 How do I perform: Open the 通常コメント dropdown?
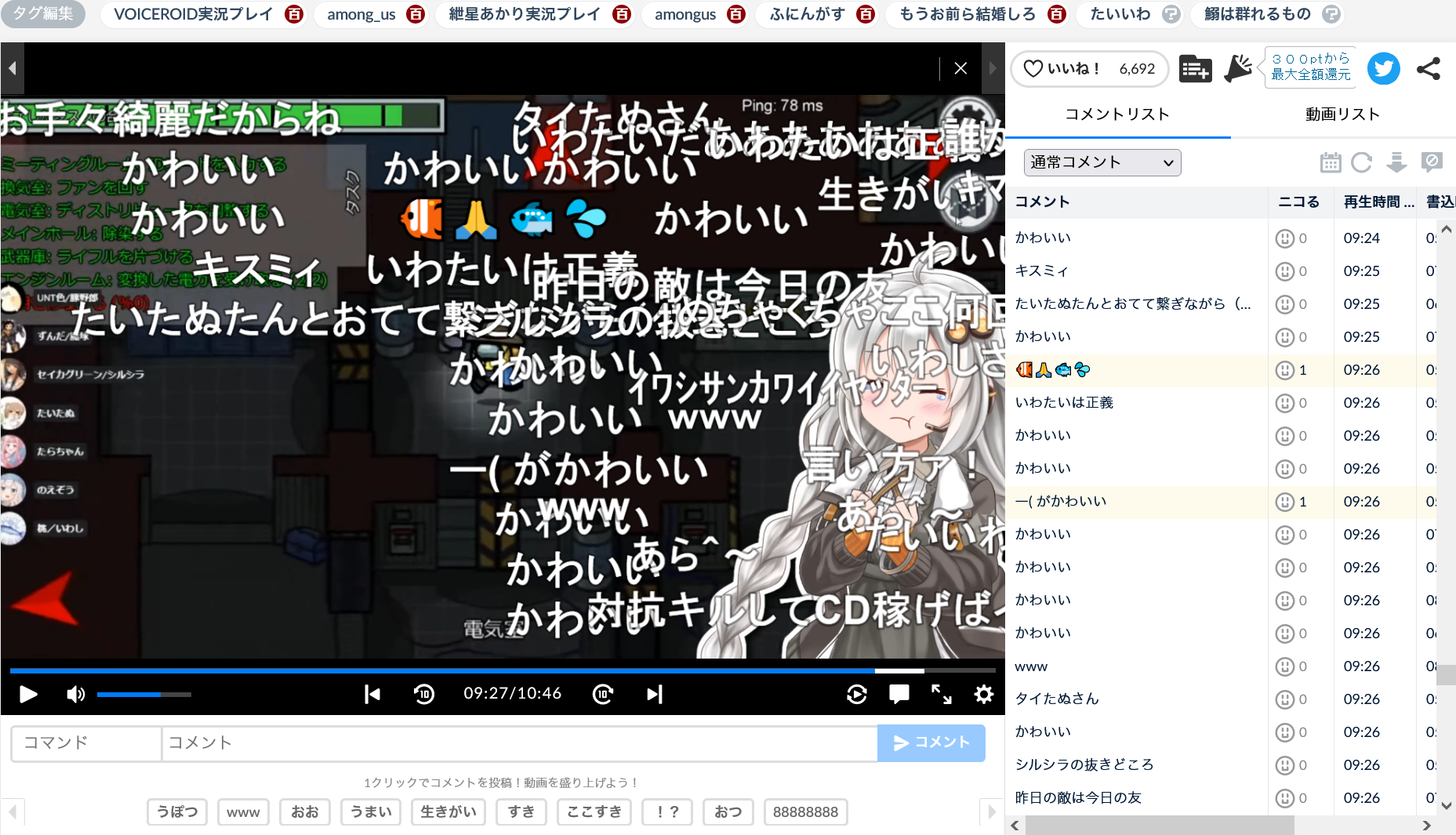[1102, 162]
